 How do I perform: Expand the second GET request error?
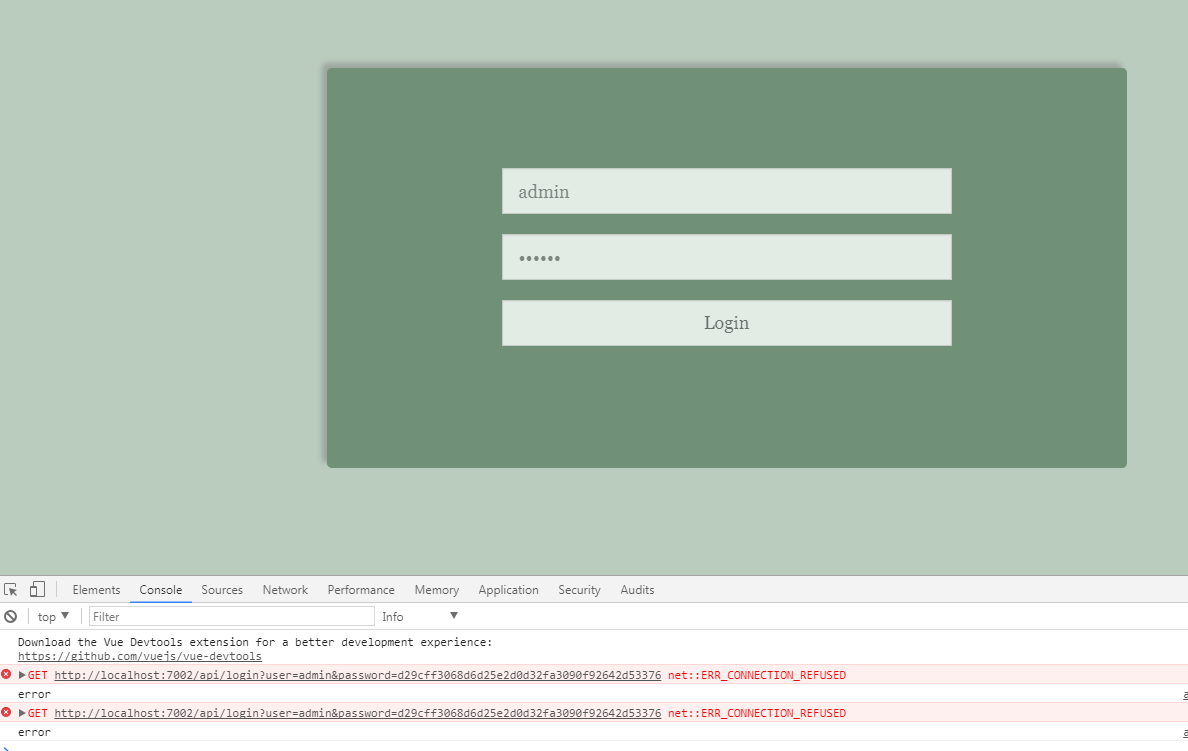pos(22,712)
